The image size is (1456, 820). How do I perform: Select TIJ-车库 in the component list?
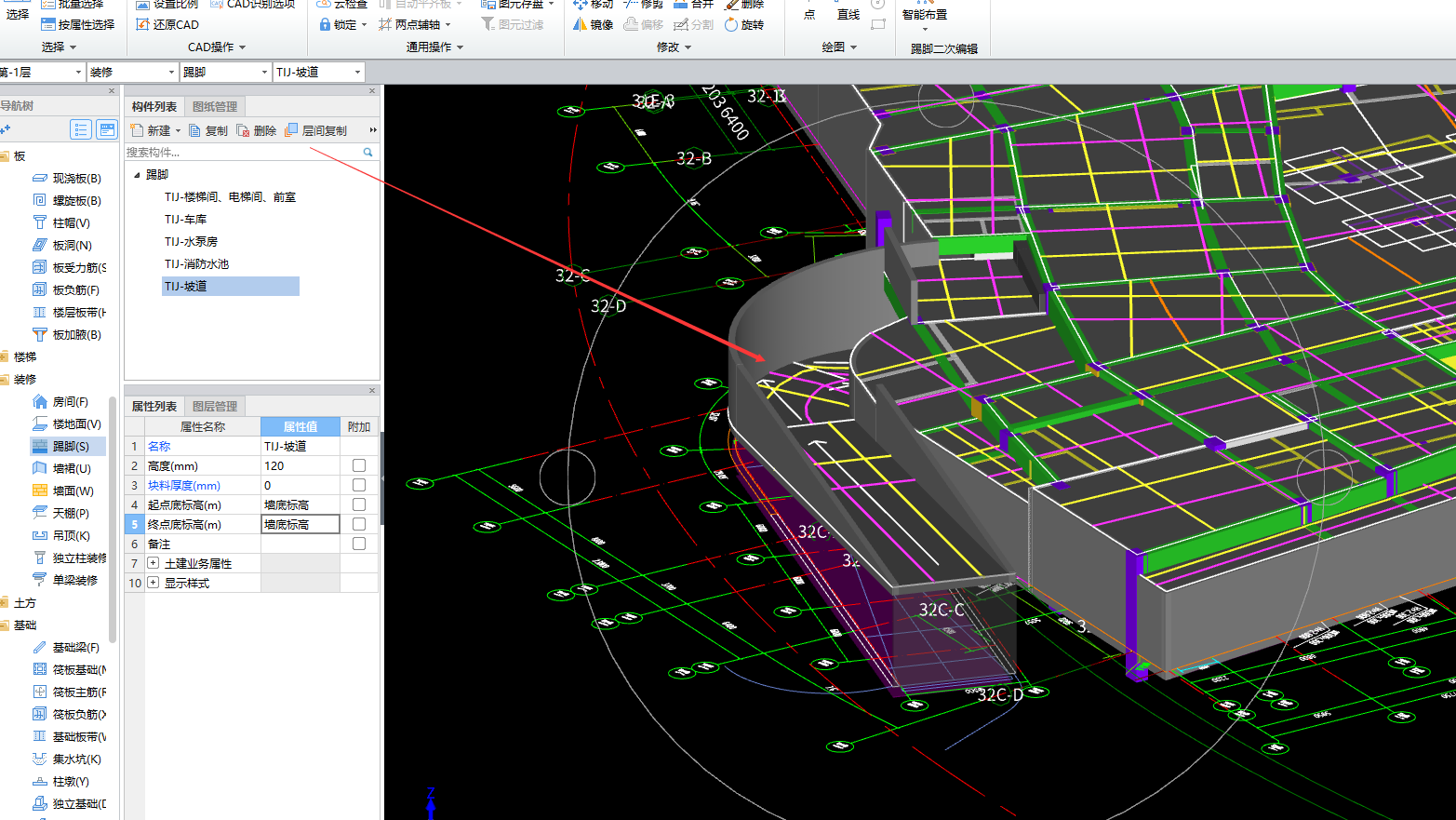[186, 220]
